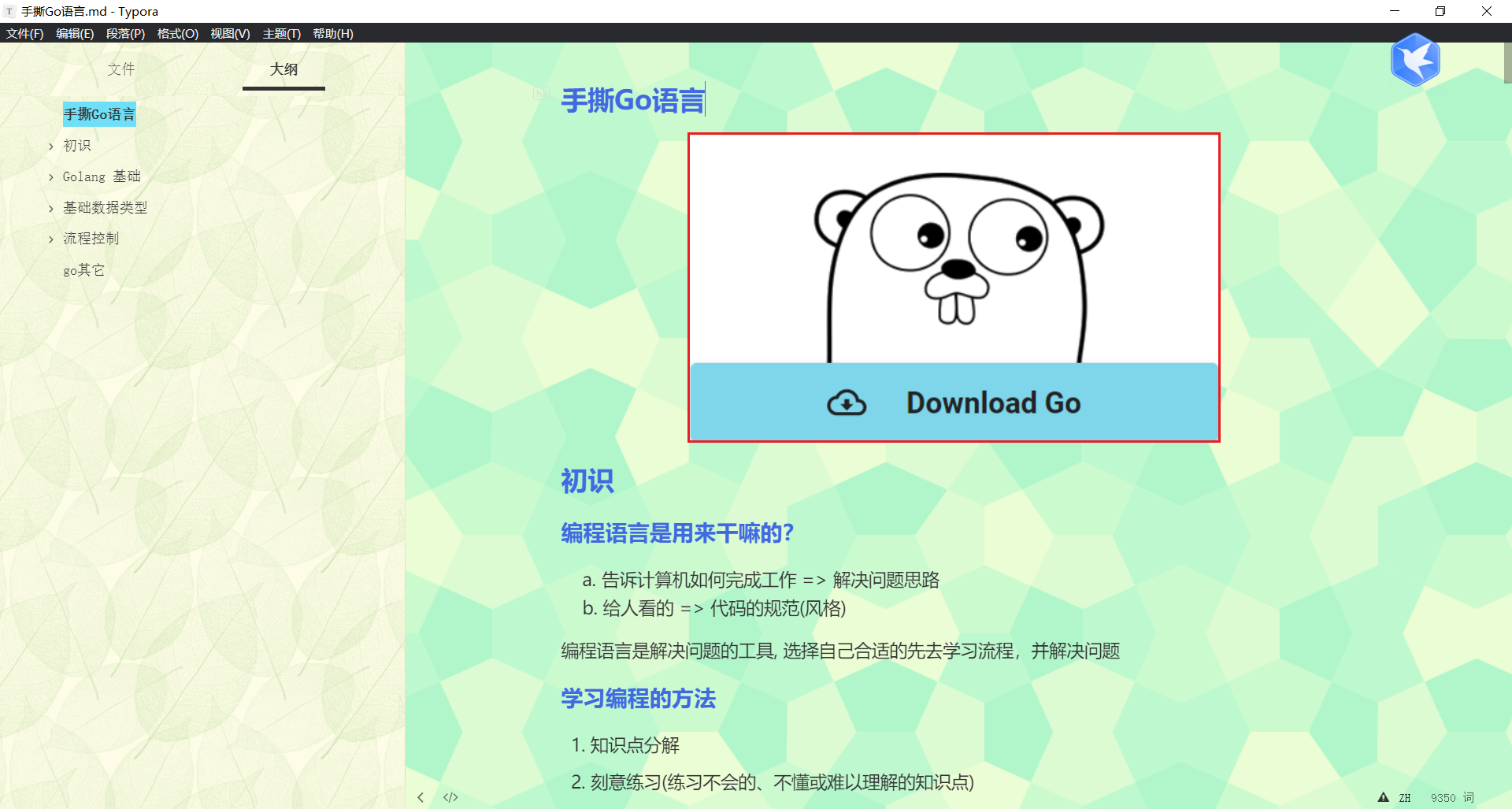The image size is (1512, 809).
Task: Click the heading 学习编程的方法
Action: click(638, 699)
